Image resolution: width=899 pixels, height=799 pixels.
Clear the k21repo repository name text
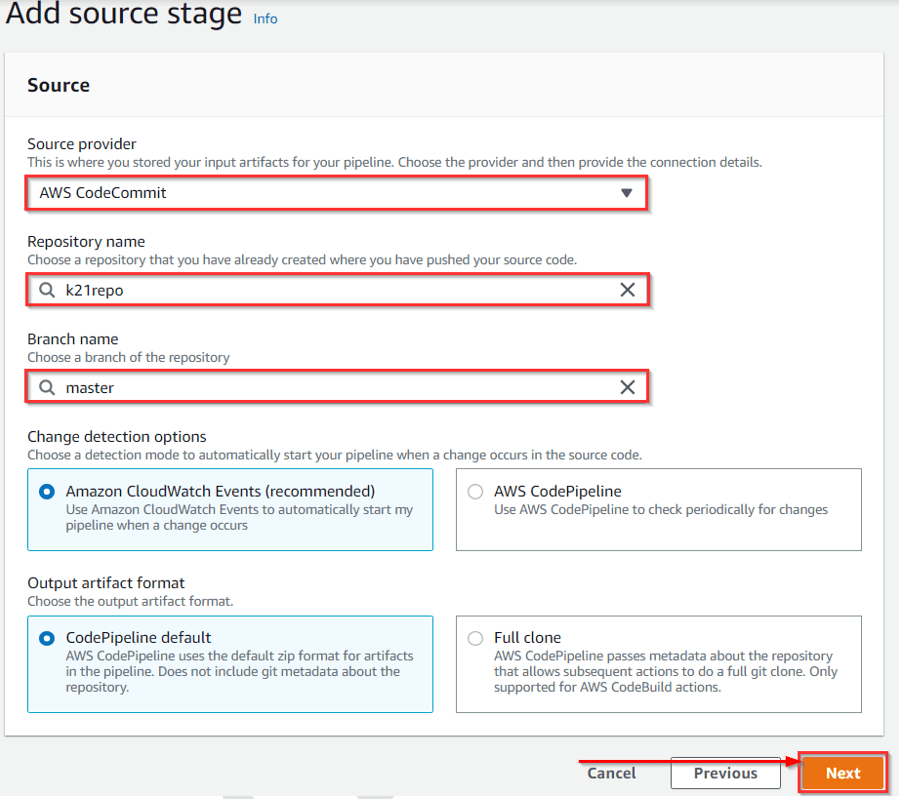point(628,290)
